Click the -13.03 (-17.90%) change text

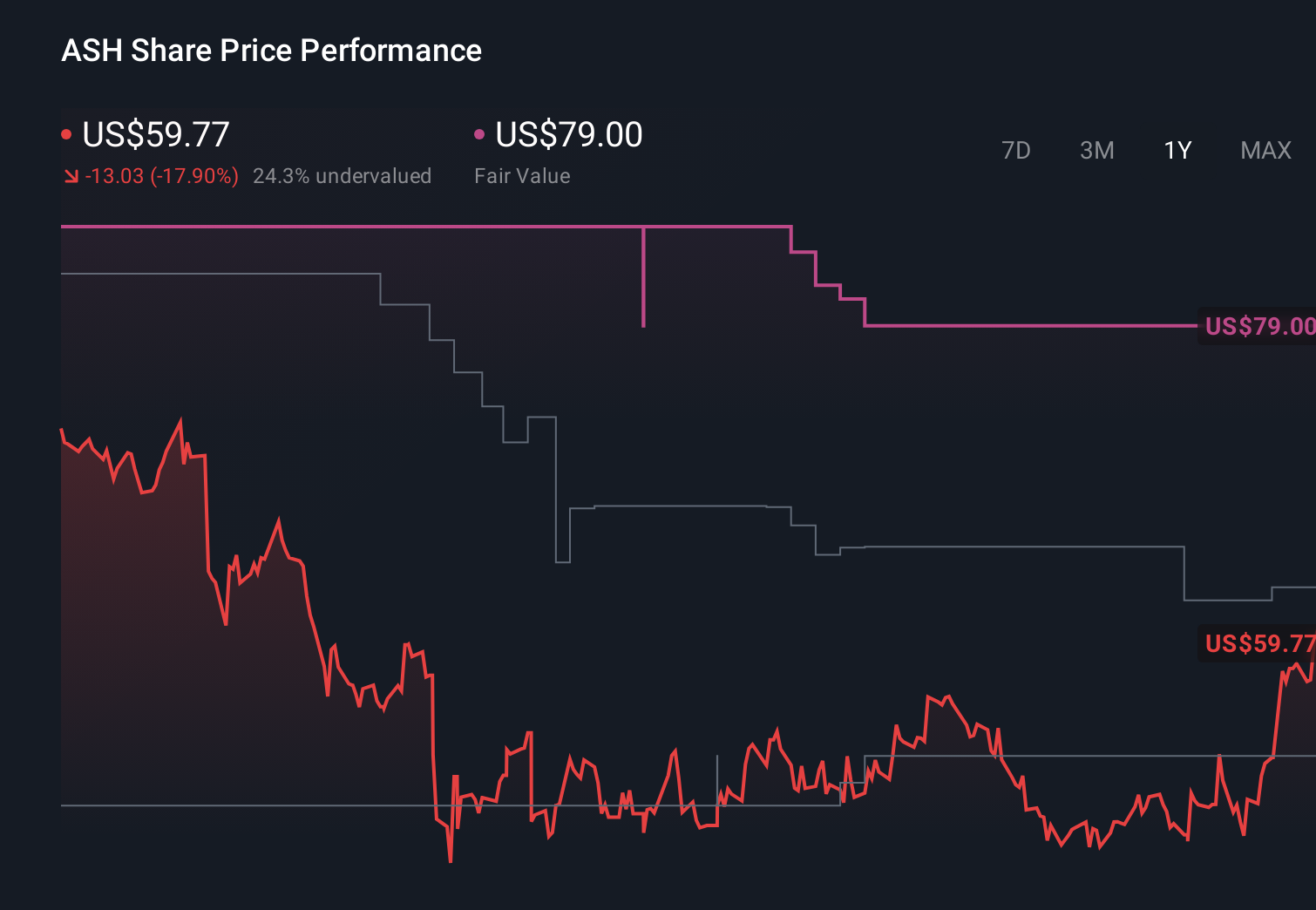[x=162, y=175]
